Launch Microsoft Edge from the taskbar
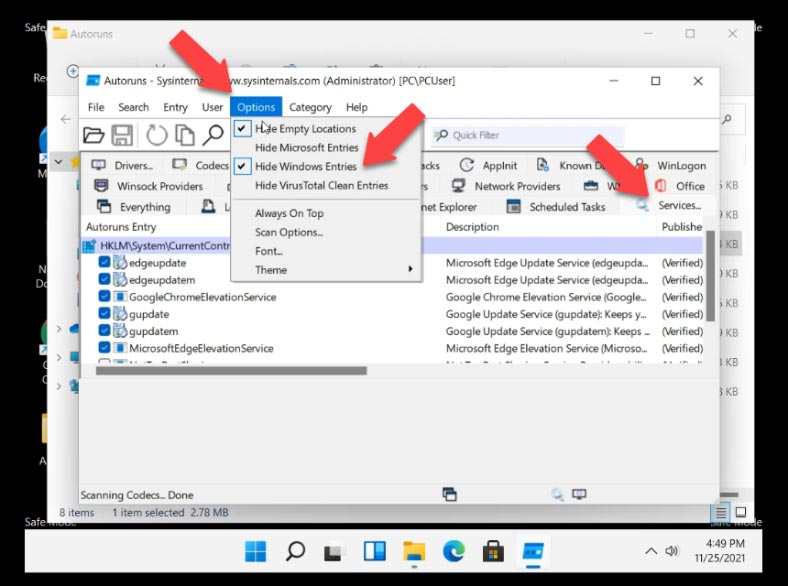The height and width of the screenshot is (586, 788). pos(454,551)
